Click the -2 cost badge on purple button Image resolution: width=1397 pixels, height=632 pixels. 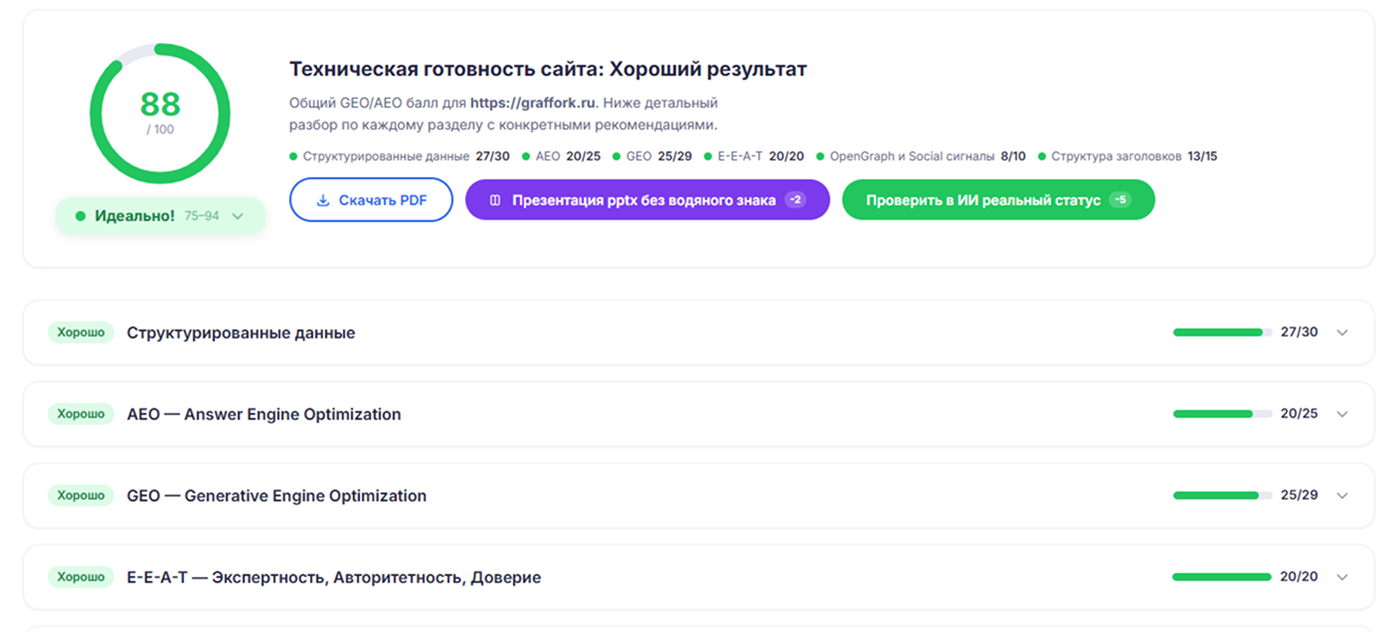[795, 200]
